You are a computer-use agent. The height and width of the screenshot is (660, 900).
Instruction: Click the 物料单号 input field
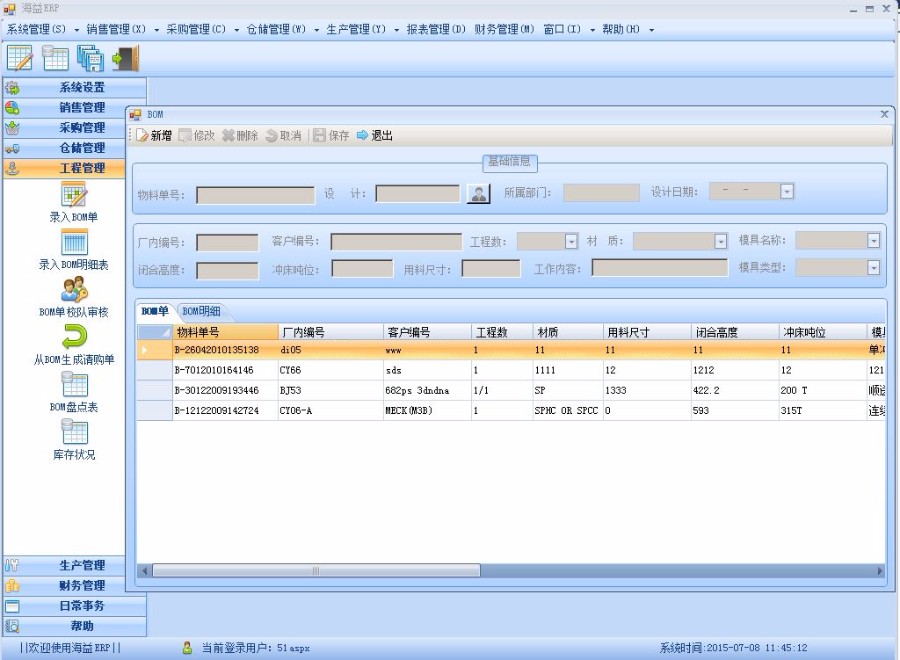pyautogui.click(x=255, y=195)
